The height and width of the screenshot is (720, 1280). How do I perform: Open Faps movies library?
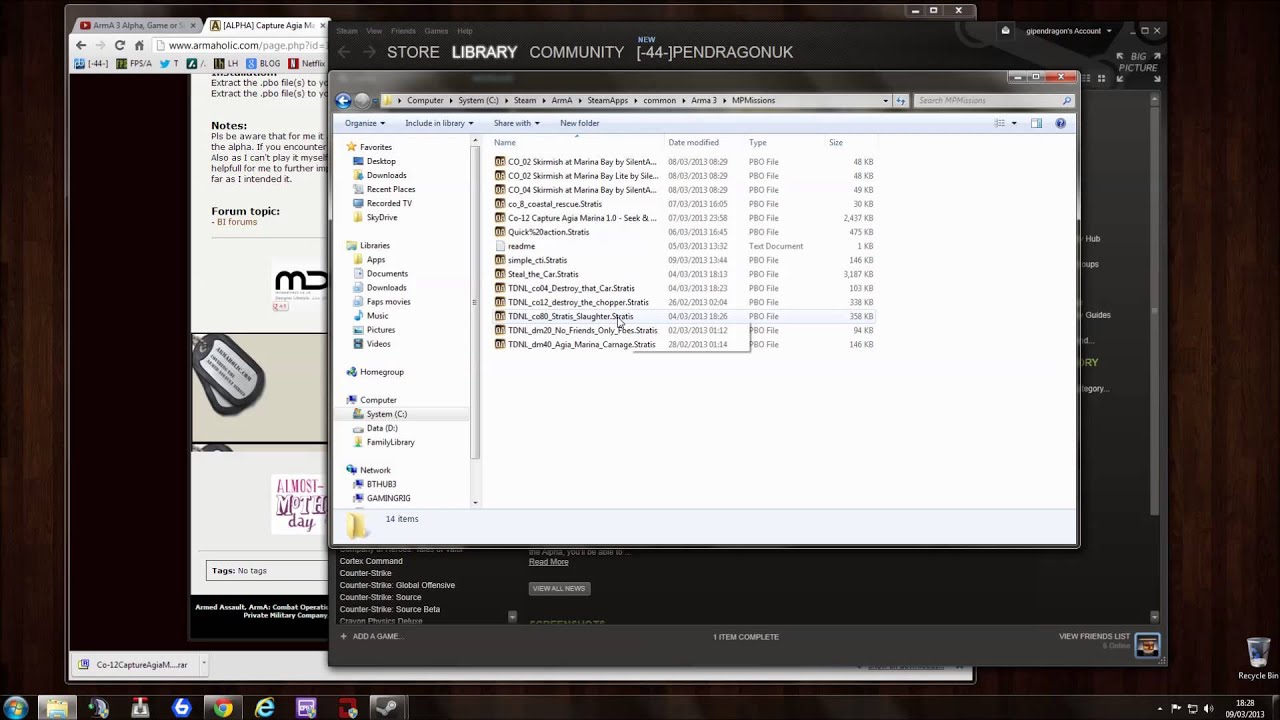point(388,301)
